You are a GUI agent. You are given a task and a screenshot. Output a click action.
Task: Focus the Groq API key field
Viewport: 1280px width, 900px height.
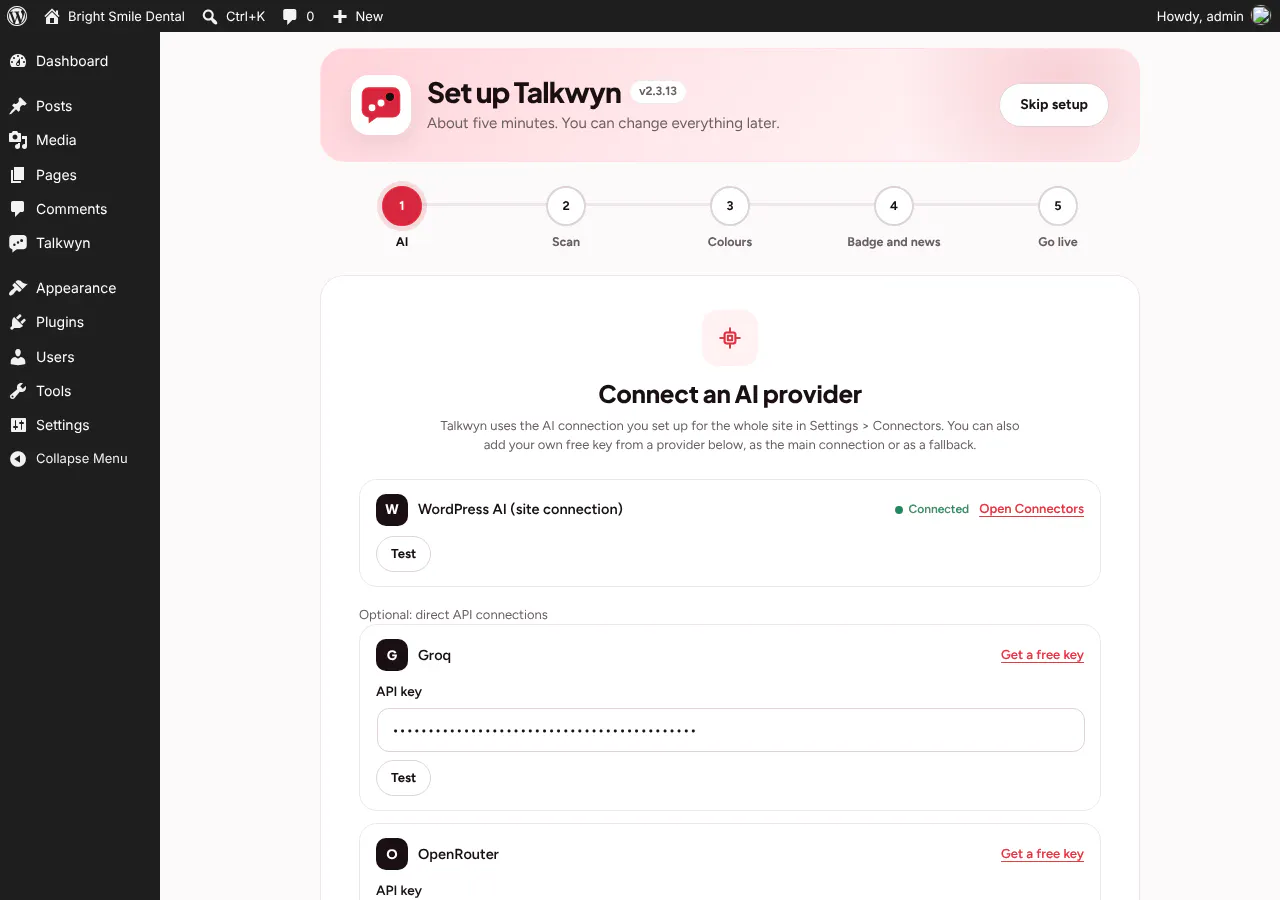tap(731, 730)
